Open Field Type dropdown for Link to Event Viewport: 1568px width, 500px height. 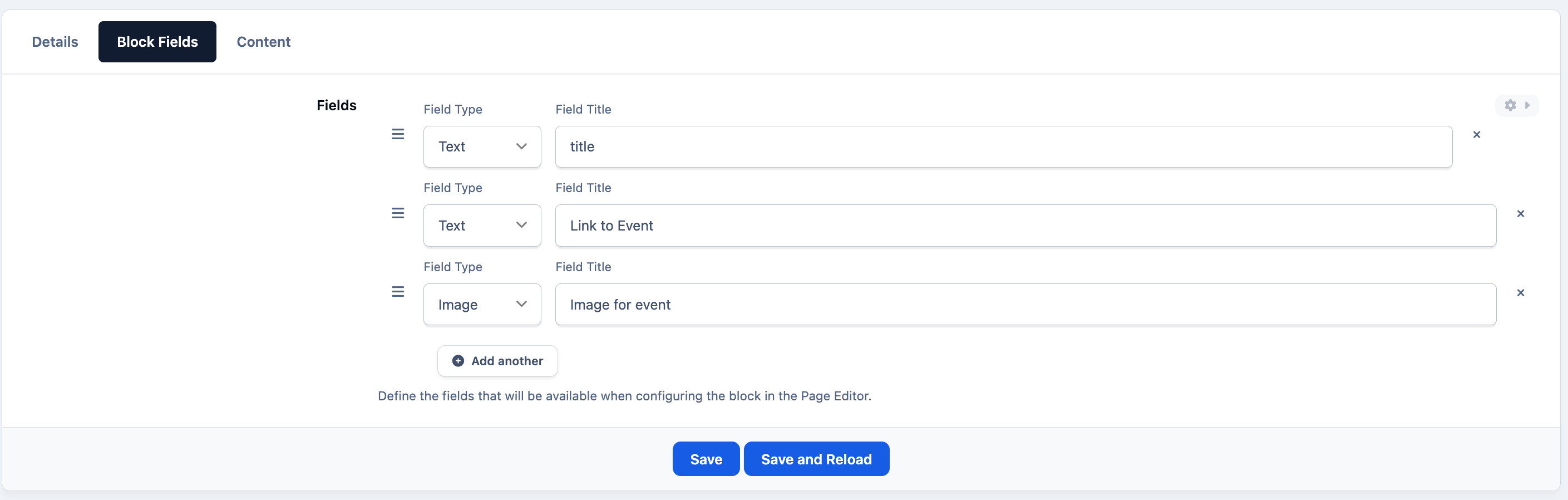coord(482,226)
